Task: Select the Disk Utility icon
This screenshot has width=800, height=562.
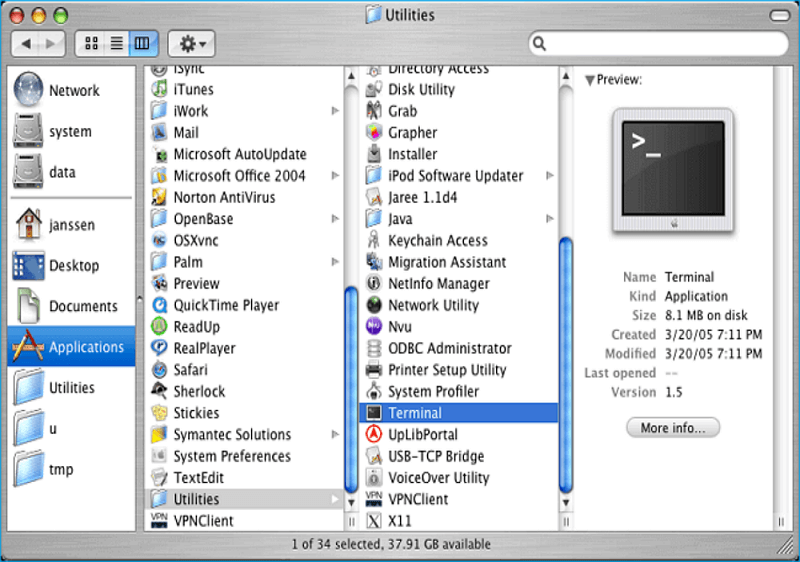Action: [374, 89]
